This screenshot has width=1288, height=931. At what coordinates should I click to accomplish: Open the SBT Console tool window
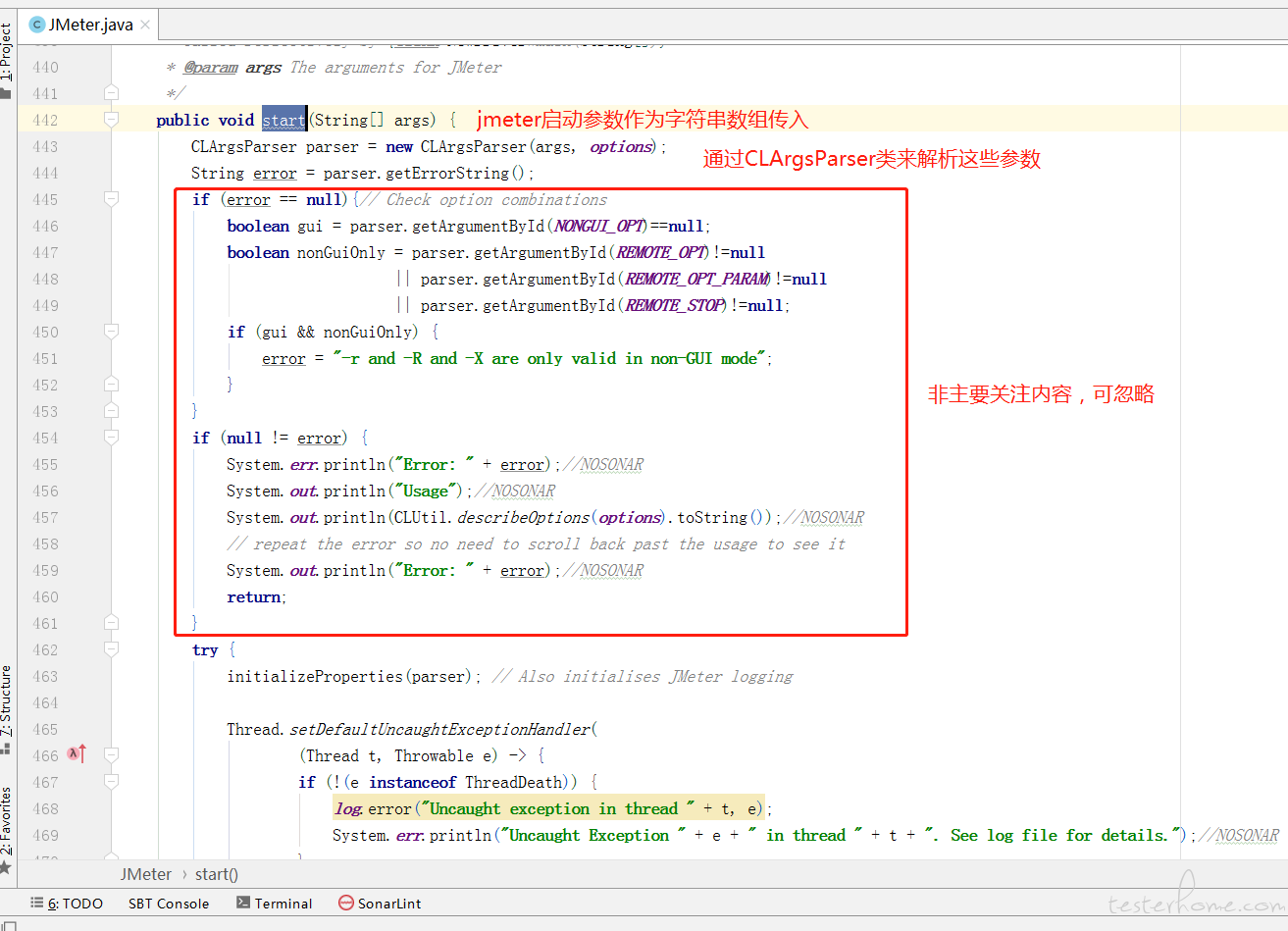point(169,904)
